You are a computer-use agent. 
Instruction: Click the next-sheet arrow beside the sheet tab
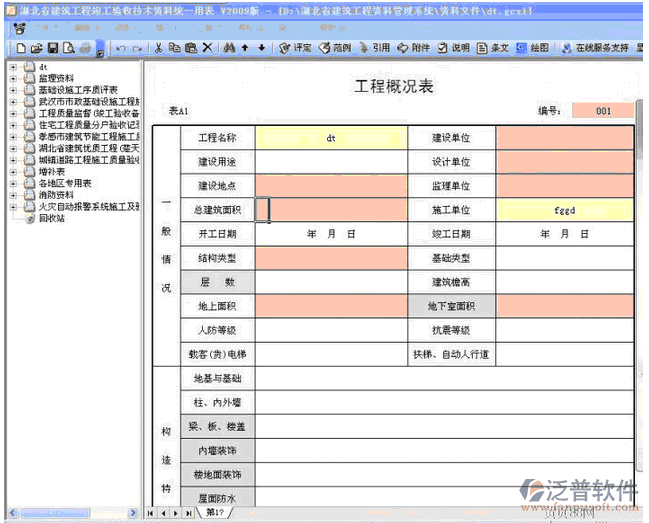coord(176,513)
